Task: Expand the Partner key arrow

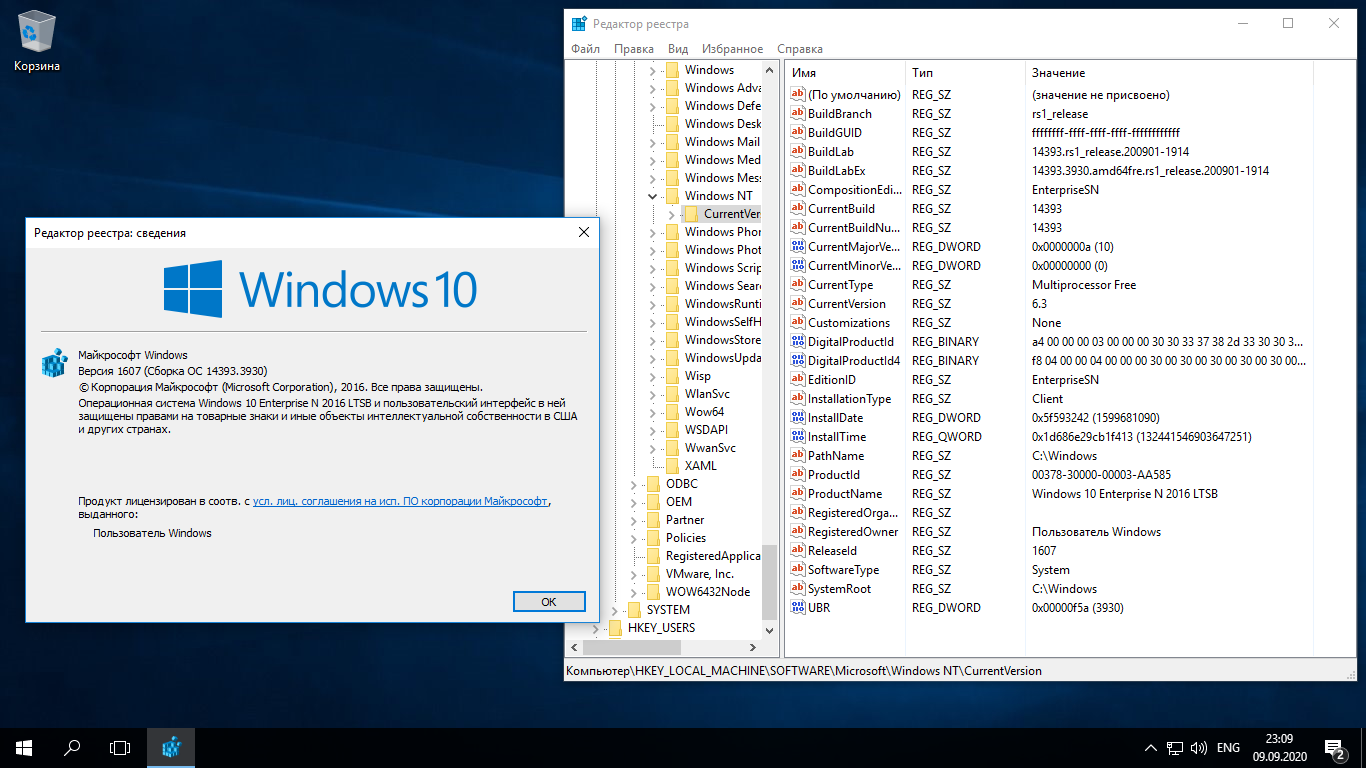Action: (x=633, y=519)
